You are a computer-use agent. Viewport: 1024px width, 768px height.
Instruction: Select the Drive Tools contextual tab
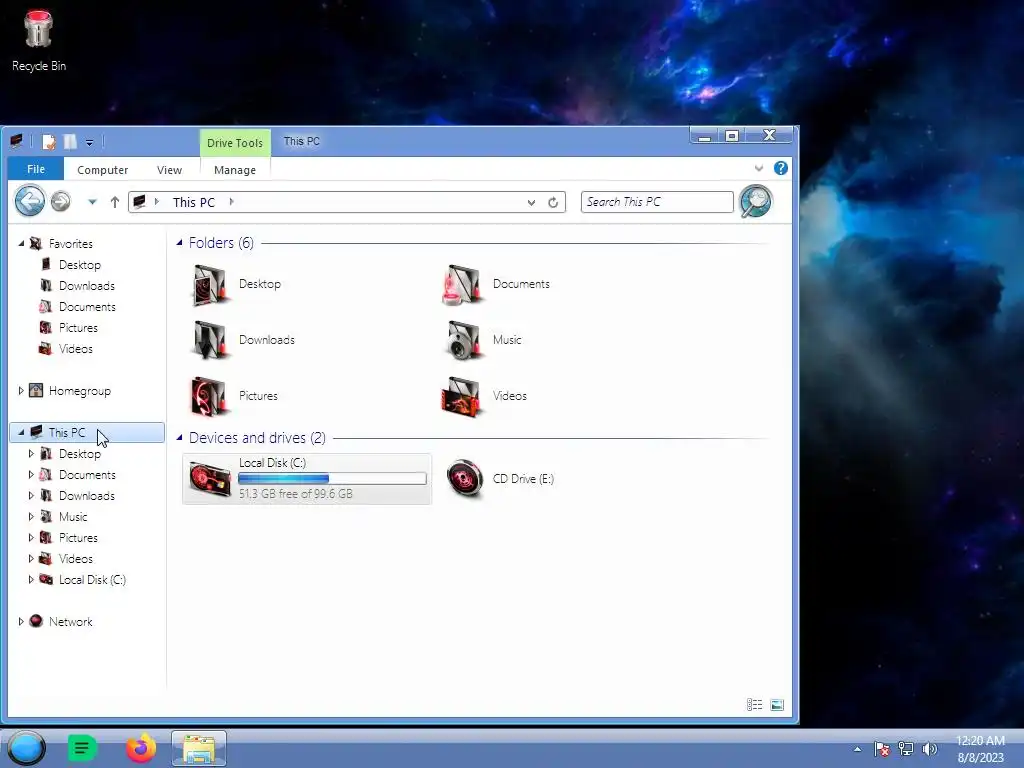[x=235, y=143]
